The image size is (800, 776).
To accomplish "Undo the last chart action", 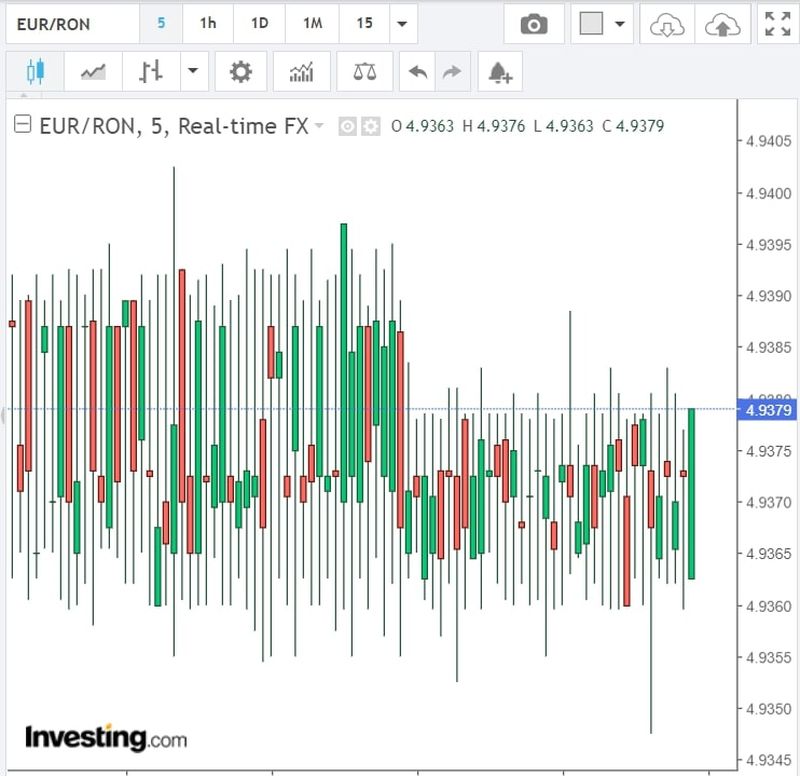I will click(419, 72).
